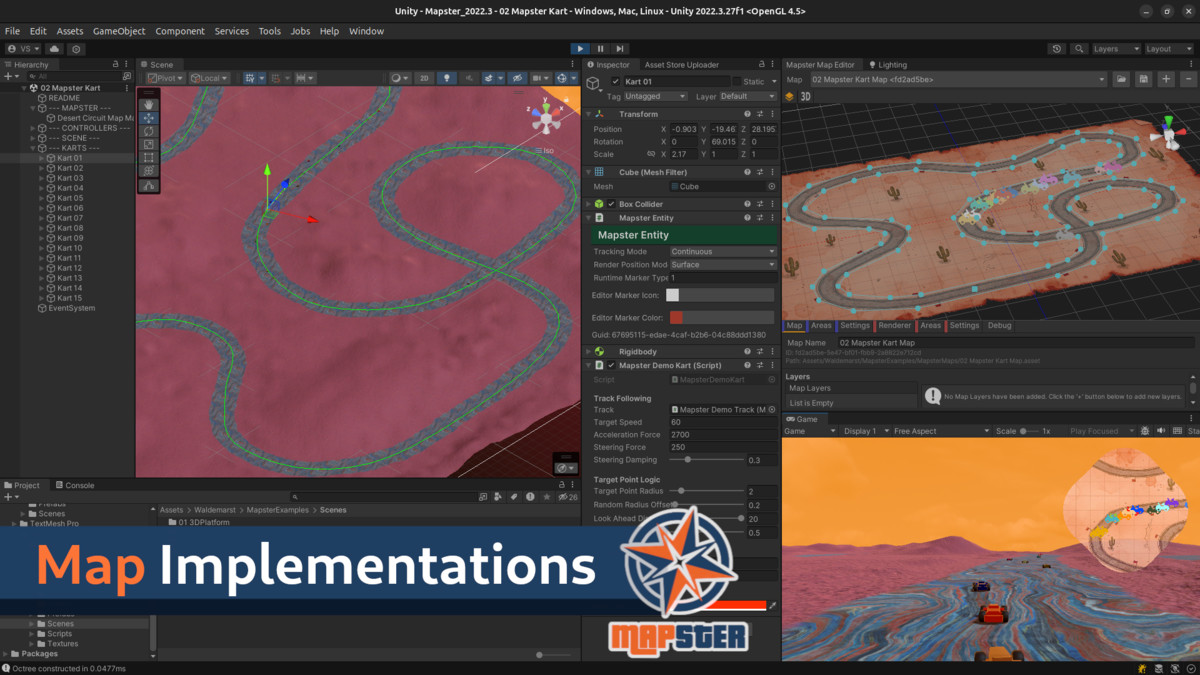1200x675 pixels.
Task: Toggle the Static checkbox
Action: [737, 81]
